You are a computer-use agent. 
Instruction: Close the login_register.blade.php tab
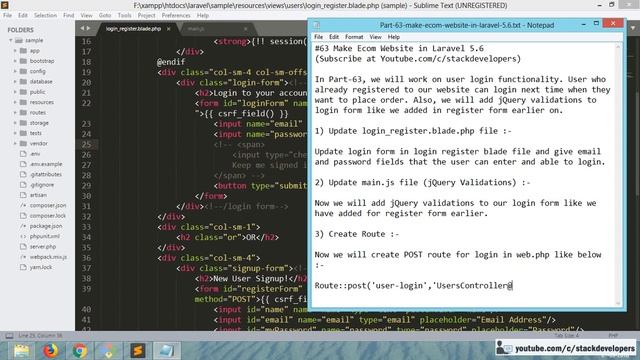[x=169, y=29]
